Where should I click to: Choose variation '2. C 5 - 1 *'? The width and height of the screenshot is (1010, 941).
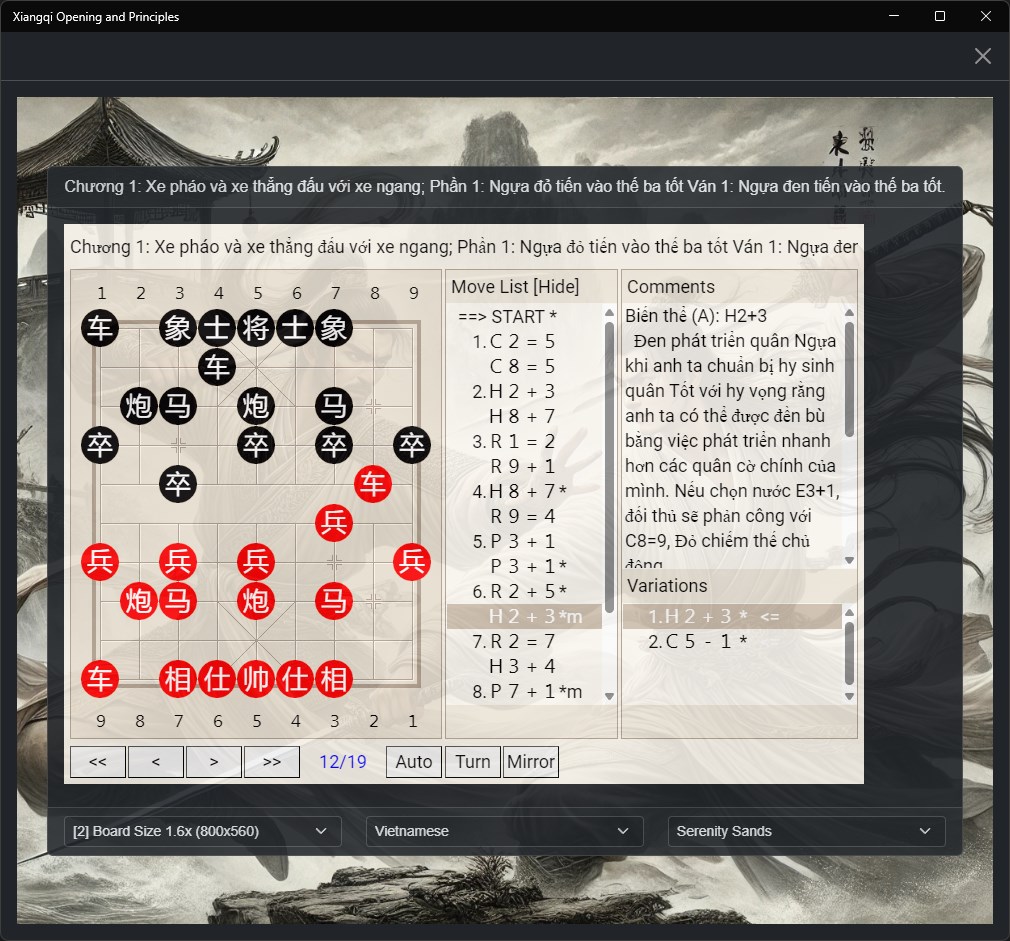(732, 642)
